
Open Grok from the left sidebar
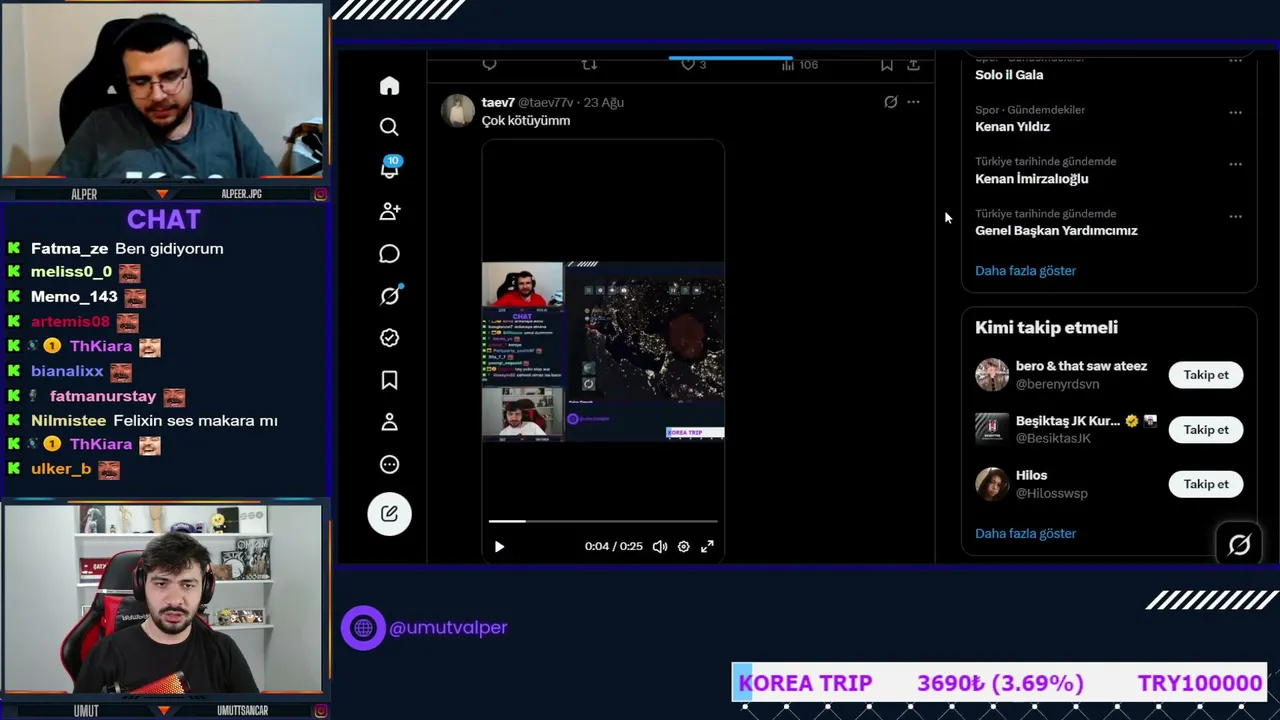389,296
